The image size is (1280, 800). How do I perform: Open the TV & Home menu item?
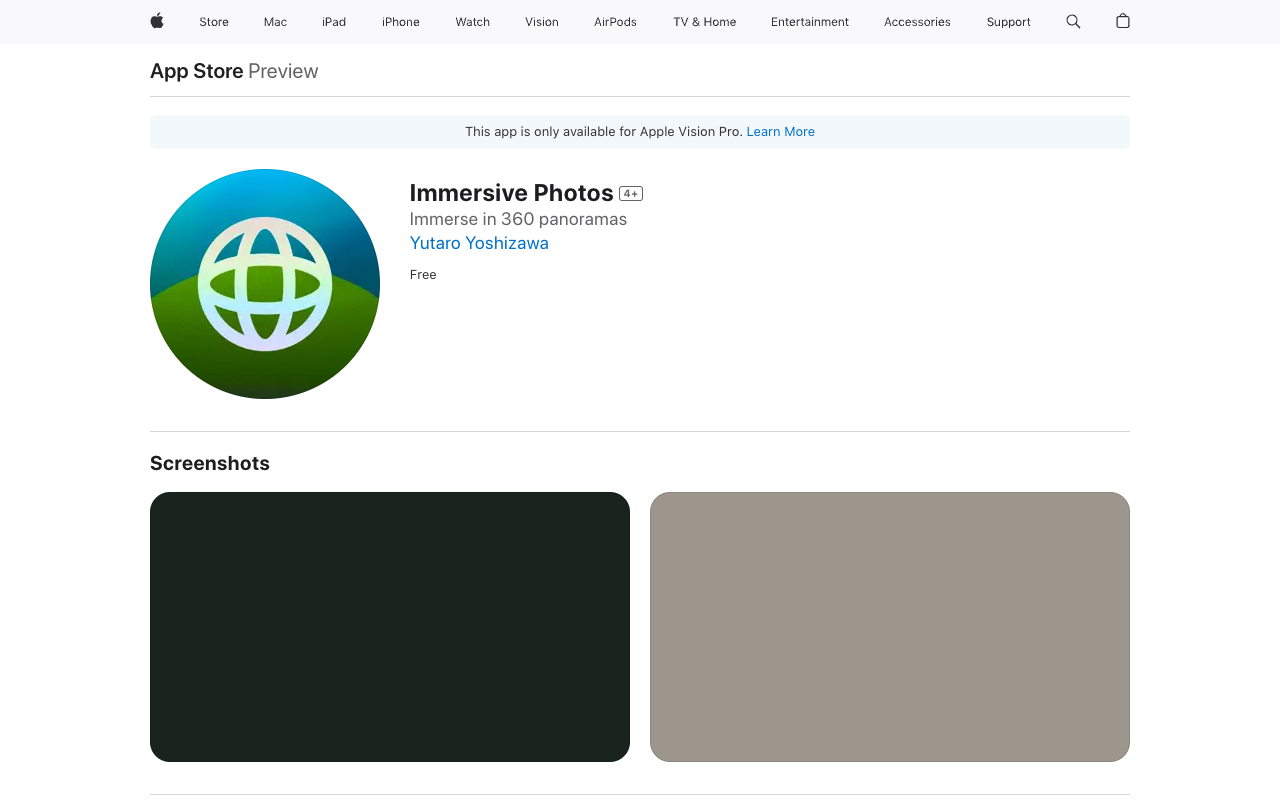pos(705,22)
